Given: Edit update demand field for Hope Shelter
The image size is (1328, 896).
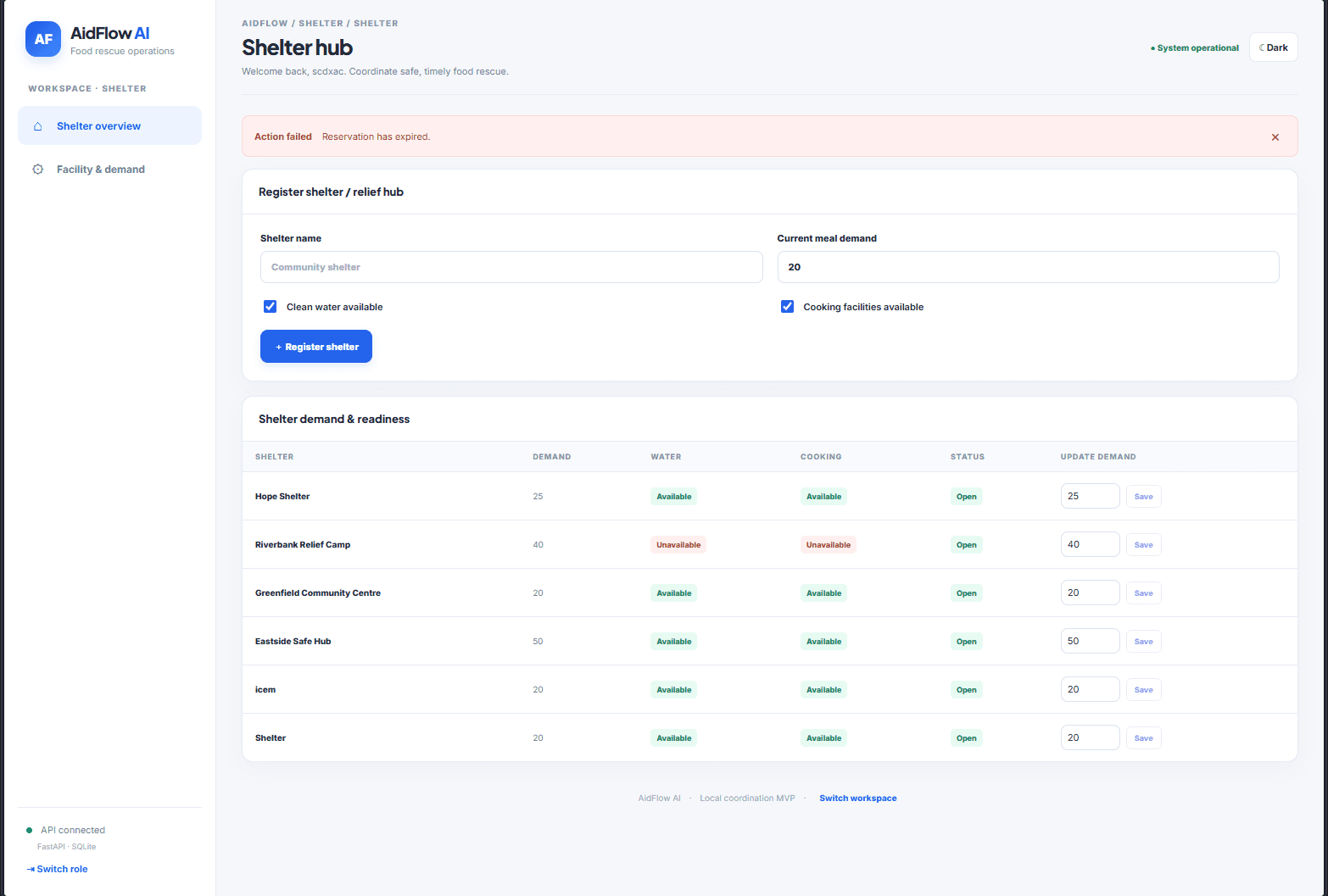Looking at the screenshot, I should [x=1090, y=496].
